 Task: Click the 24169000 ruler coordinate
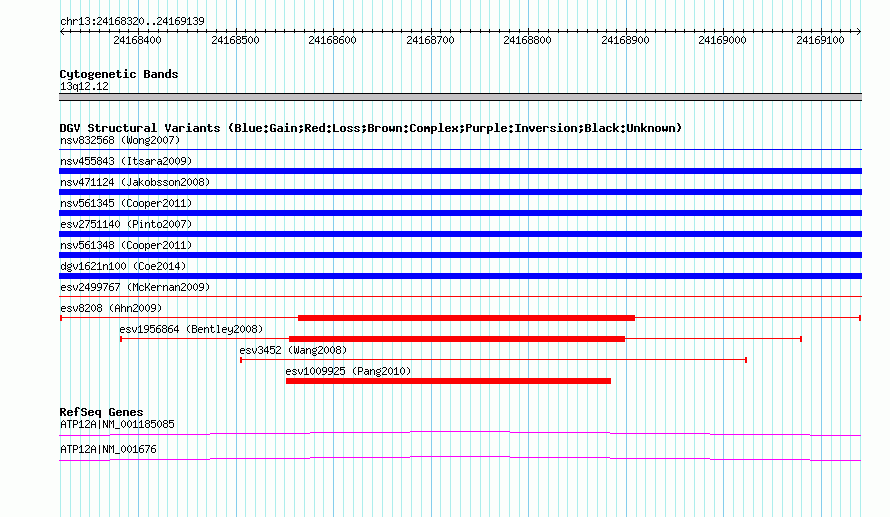pos(722,40)
